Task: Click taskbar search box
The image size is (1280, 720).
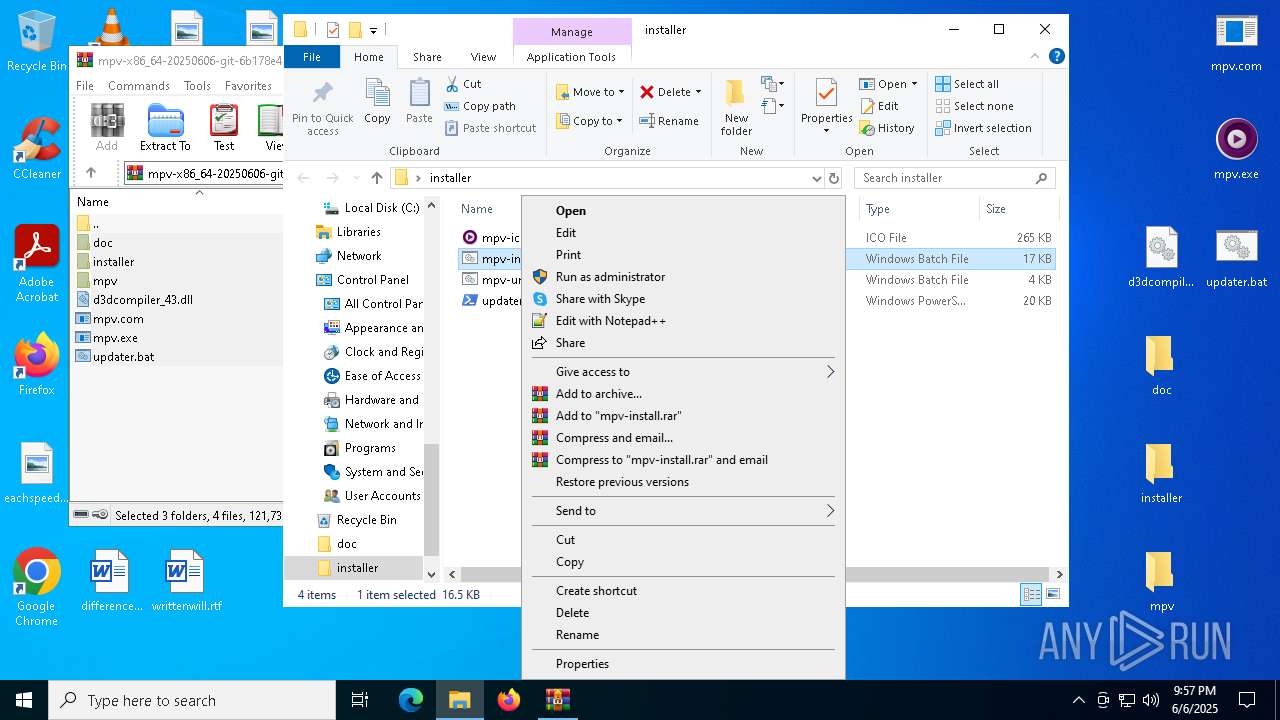Action: point(192,700)
